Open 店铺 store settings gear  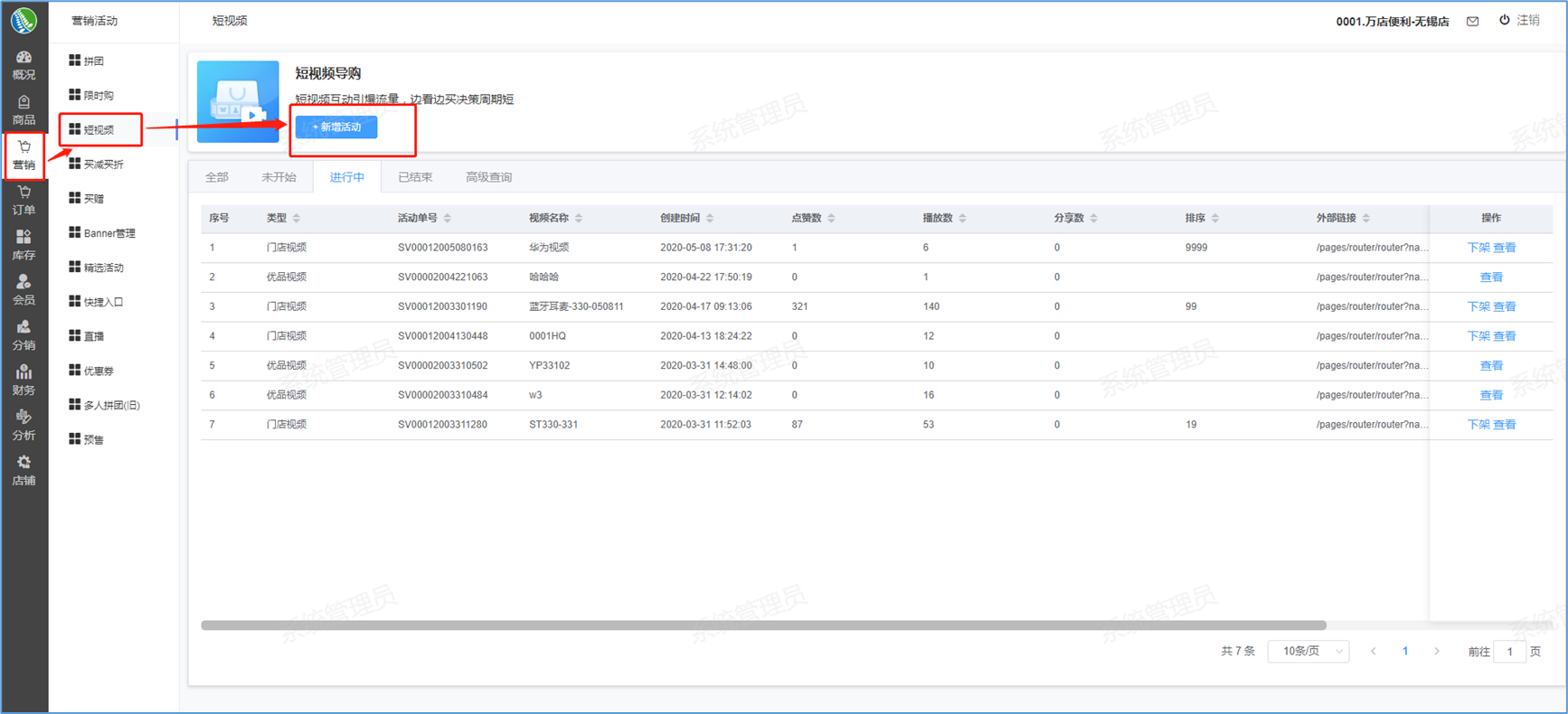tap(24, 470)
